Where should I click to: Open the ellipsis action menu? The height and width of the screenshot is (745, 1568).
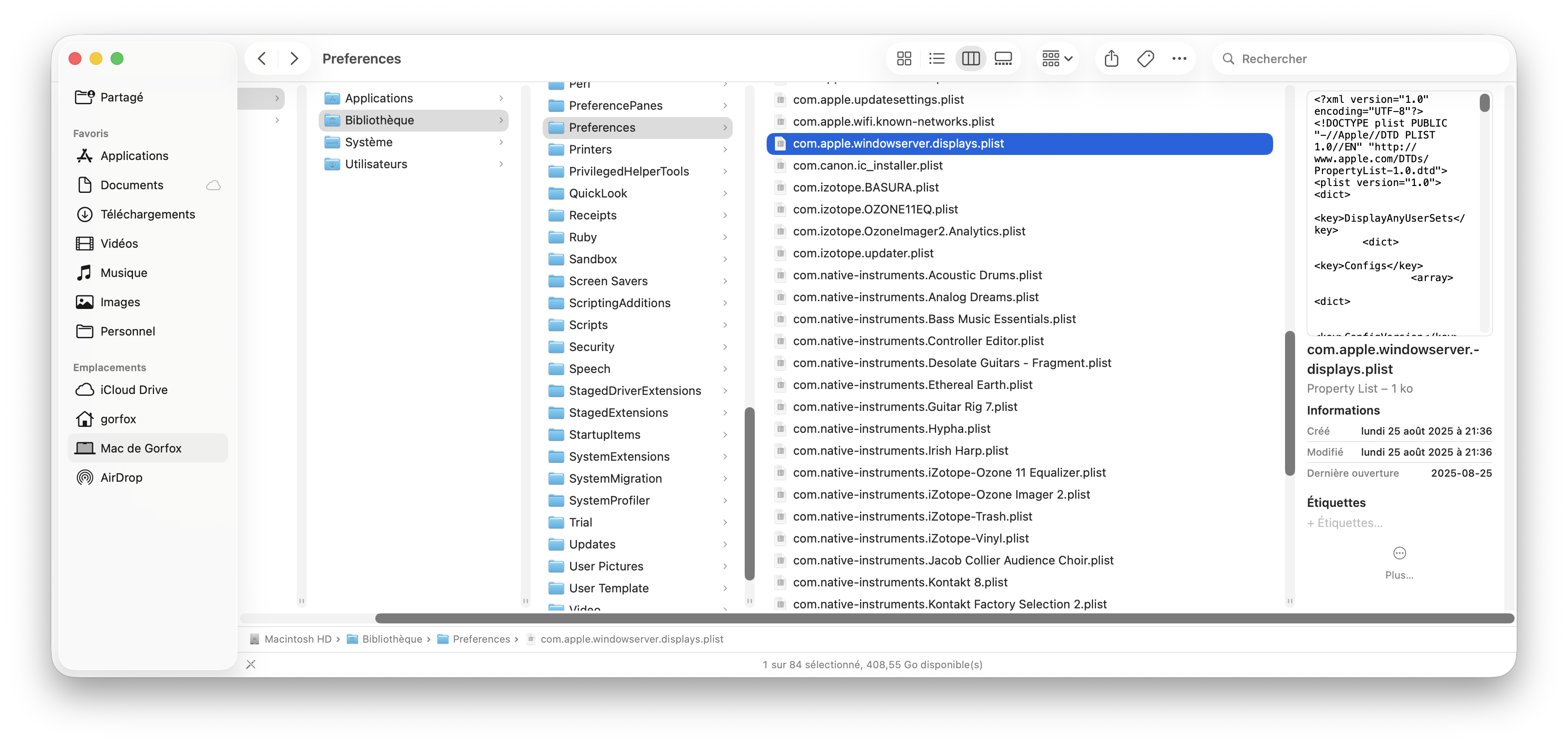tap(1179, 59)
